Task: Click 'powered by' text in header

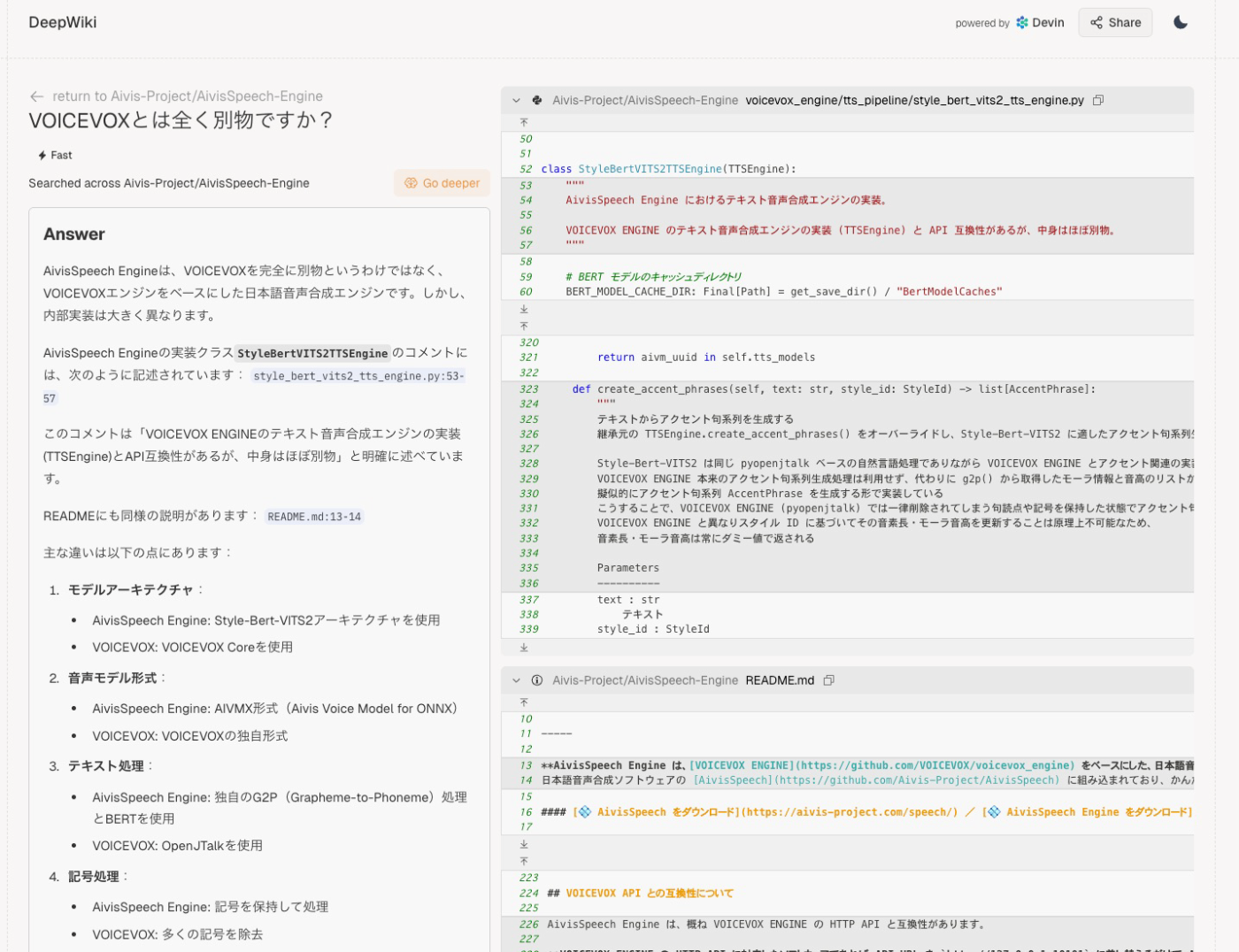Action: pyautogui.click(x=982, y=23)
